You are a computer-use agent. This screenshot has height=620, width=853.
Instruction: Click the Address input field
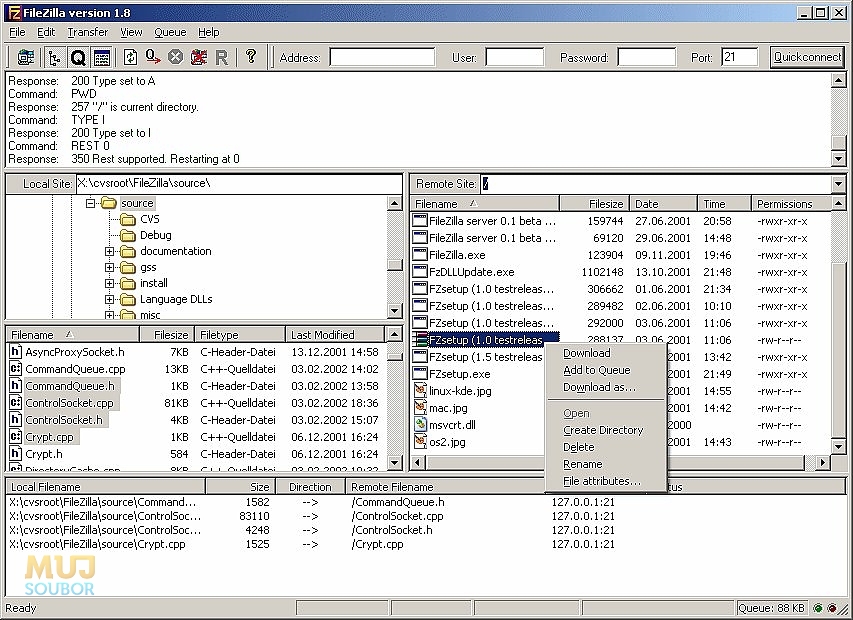pyautogui.click(x=382, y=57)
